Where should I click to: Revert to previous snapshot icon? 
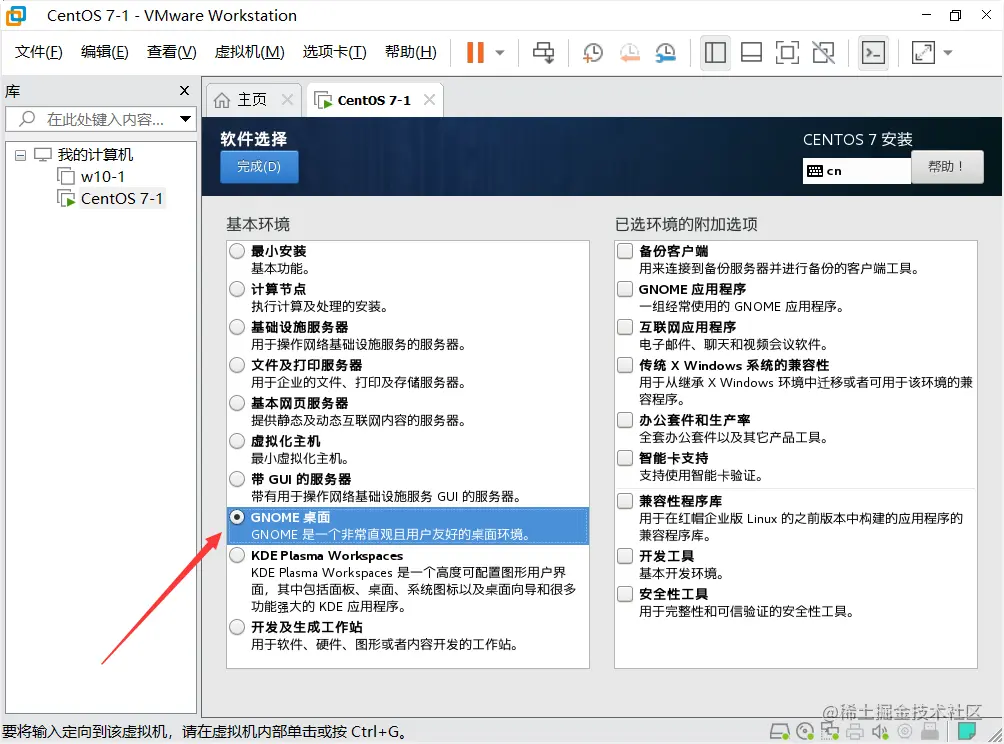coord(629,53)
